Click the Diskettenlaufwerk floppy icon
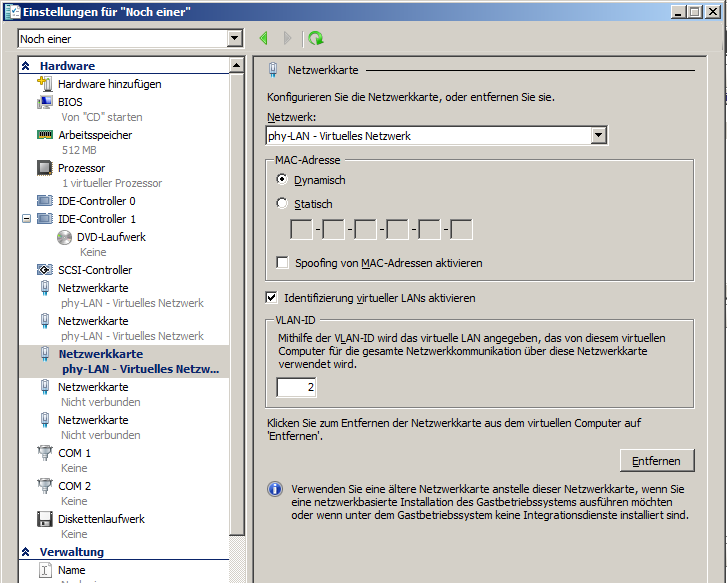 tap(45, 519)
